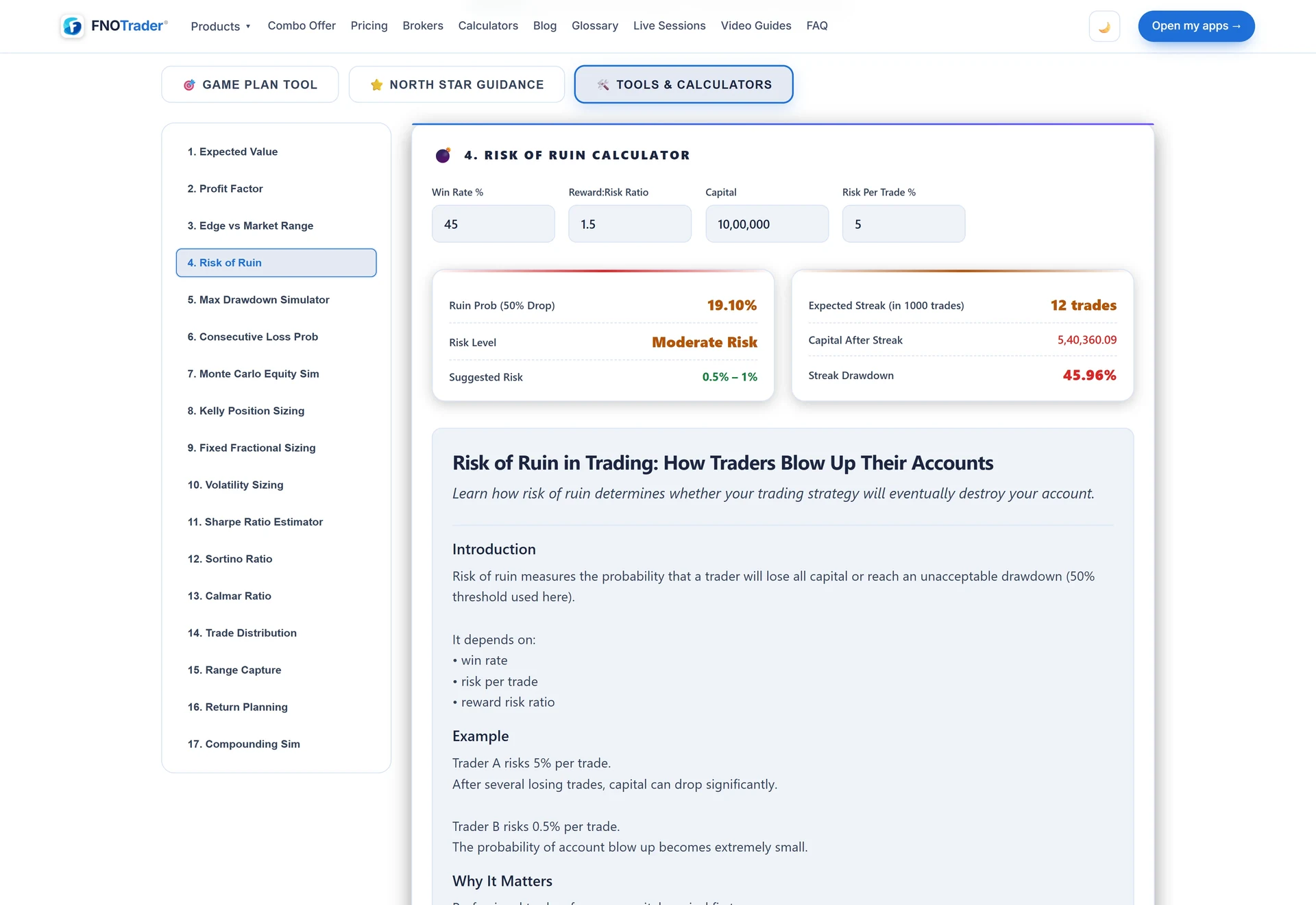Open 7. Monte Carlo Equity Sim
This screenshot has width=1316, height=905.
[x=276, y=374]
